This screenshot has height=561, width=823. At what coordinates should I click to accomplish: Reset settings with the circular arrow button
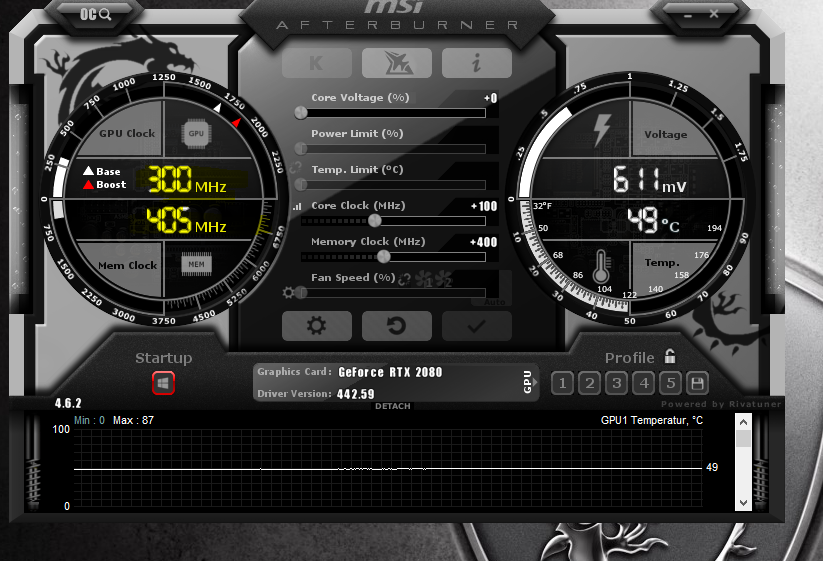397,326
